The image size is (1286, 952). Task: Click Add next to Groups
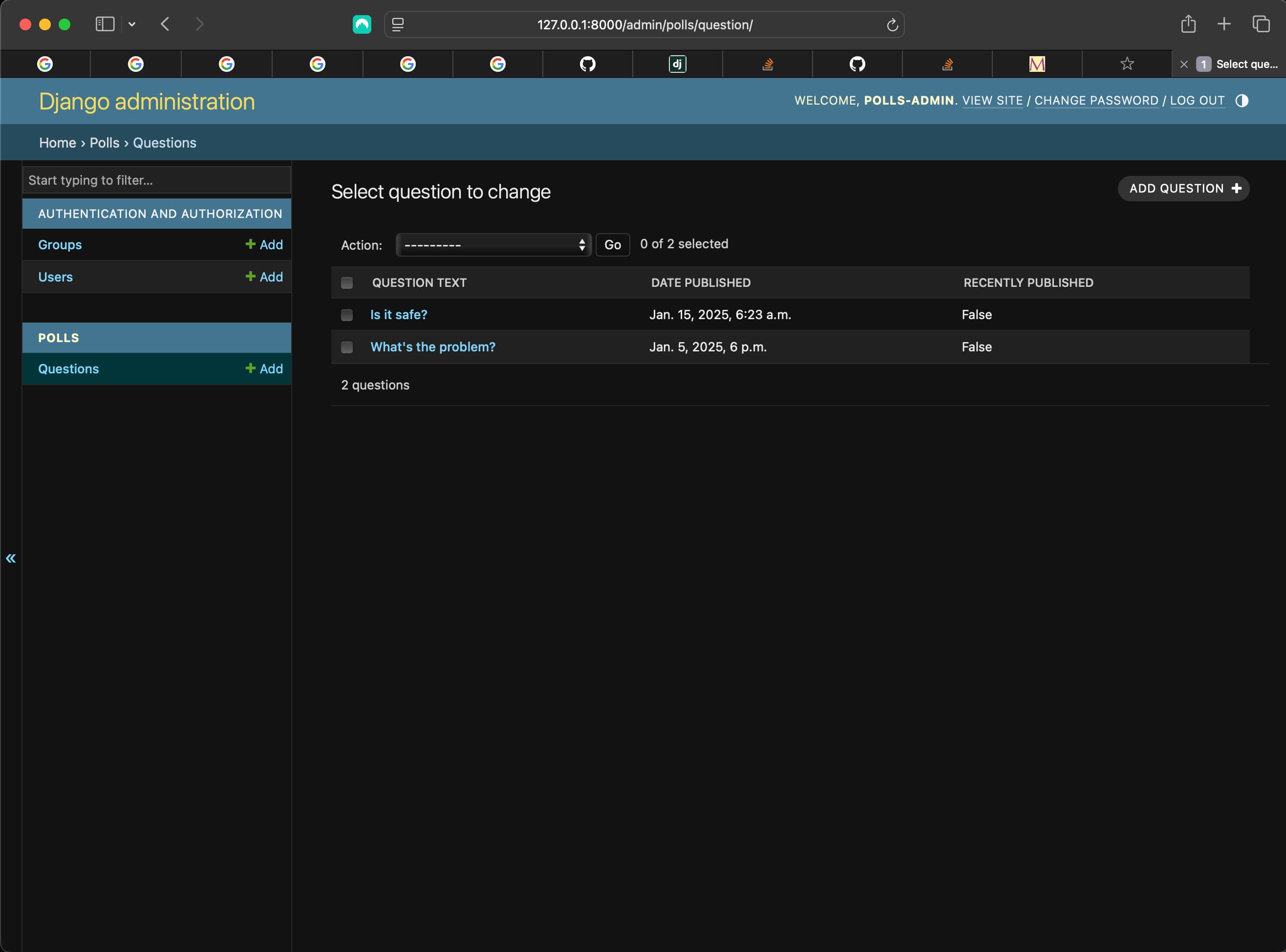(x=264, y=245)
